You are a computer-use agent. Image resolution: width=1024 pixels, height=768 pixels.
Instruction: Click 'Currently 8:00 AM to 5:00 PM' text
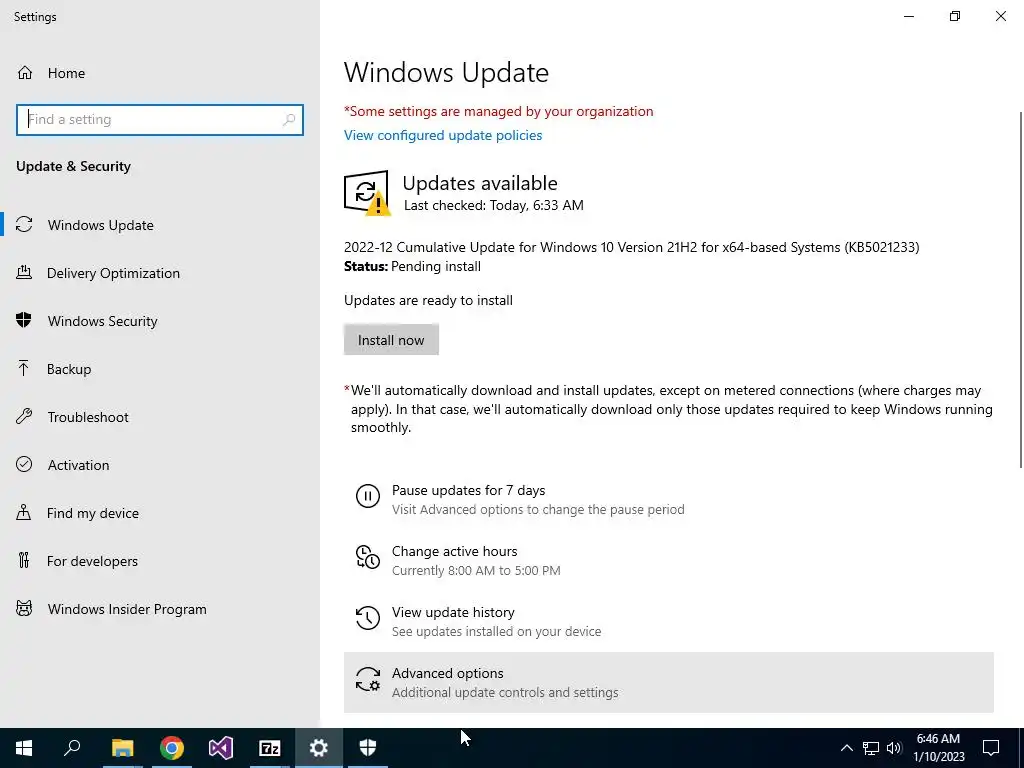tap(476, 571)
